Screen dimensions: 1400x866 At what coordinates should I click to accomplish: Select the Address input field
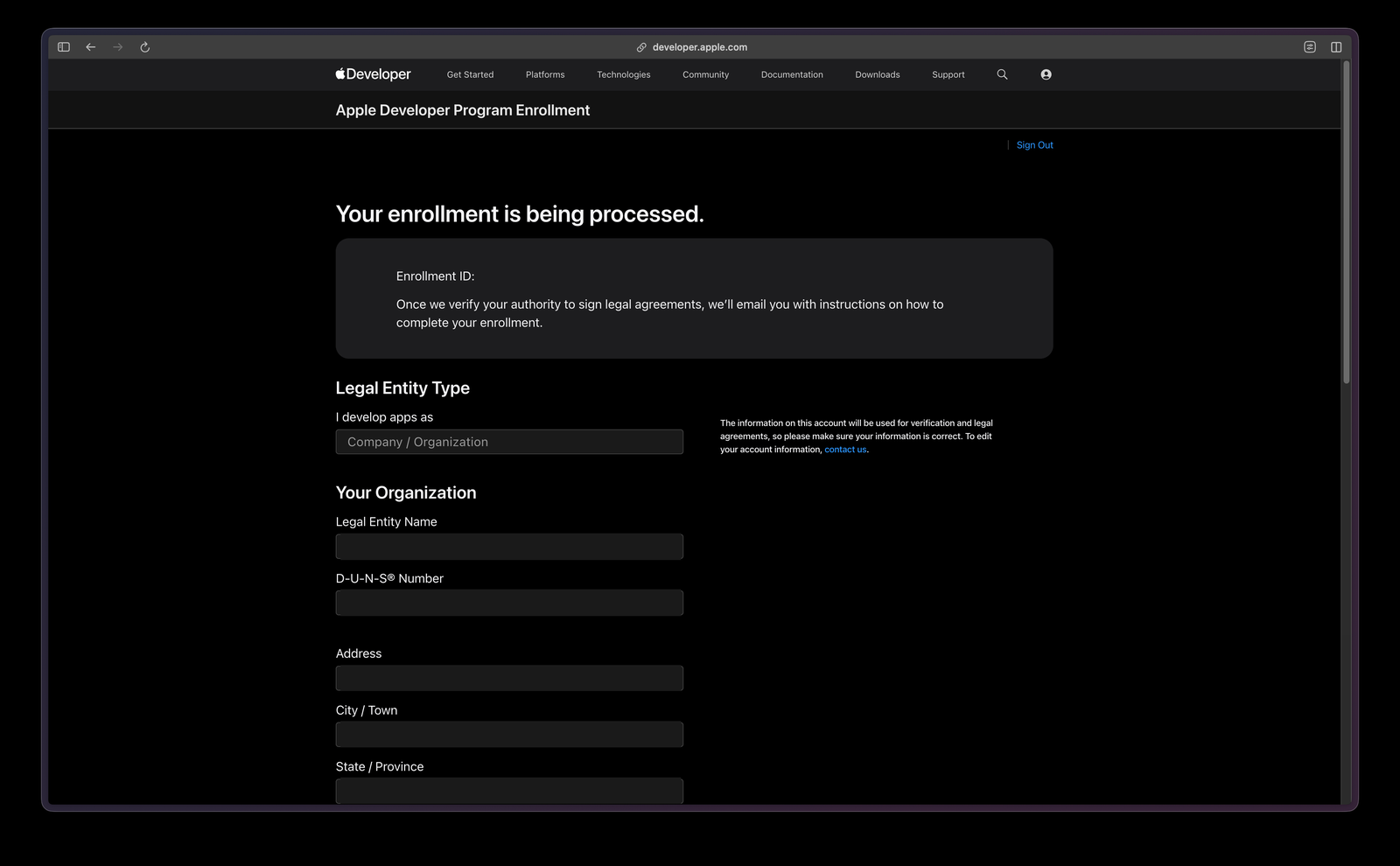[x=509, y=678]
